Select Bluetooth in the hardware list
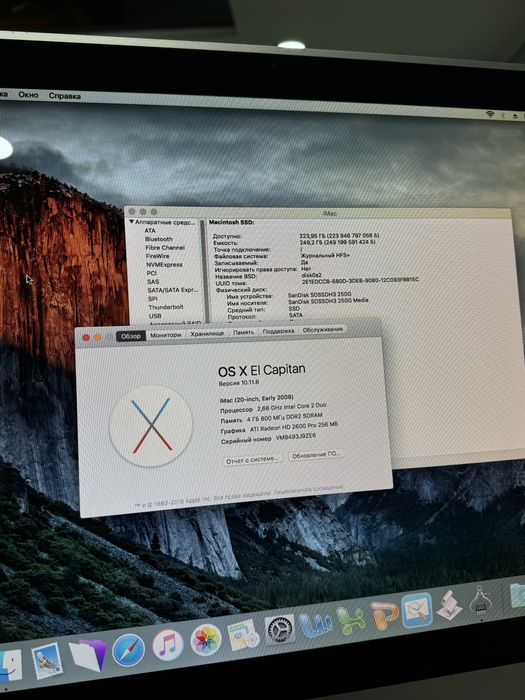525x700 pixels. point(158,239)
